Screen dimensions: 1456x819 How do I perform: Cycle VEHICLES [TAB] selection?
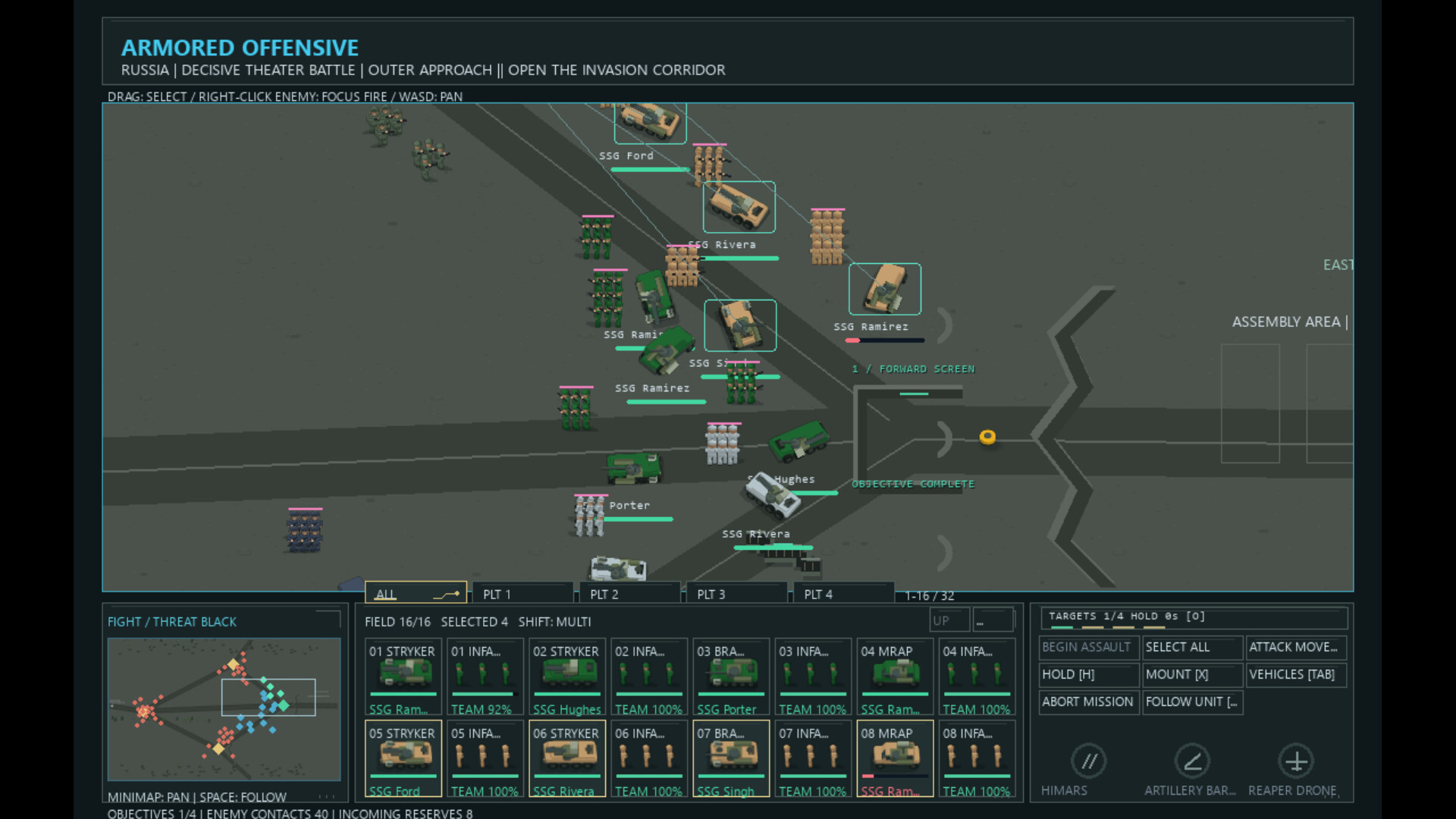pos(1296,675)
